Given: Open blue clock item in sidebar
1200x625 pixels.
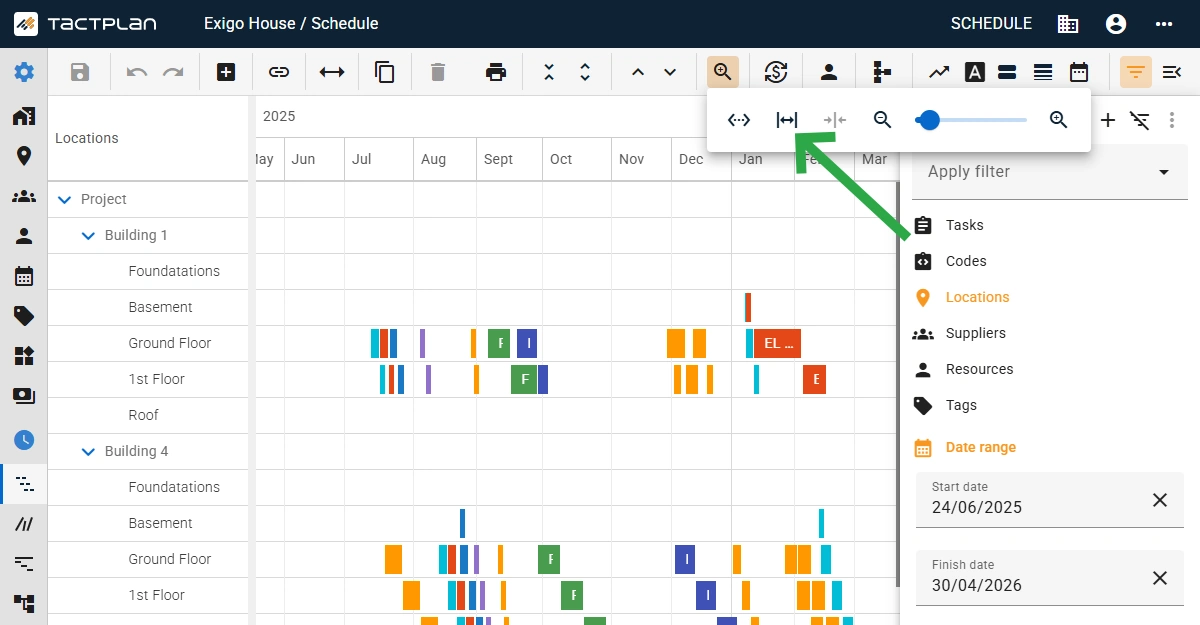Looking at the screenshot, I should [x=24, y=439].
